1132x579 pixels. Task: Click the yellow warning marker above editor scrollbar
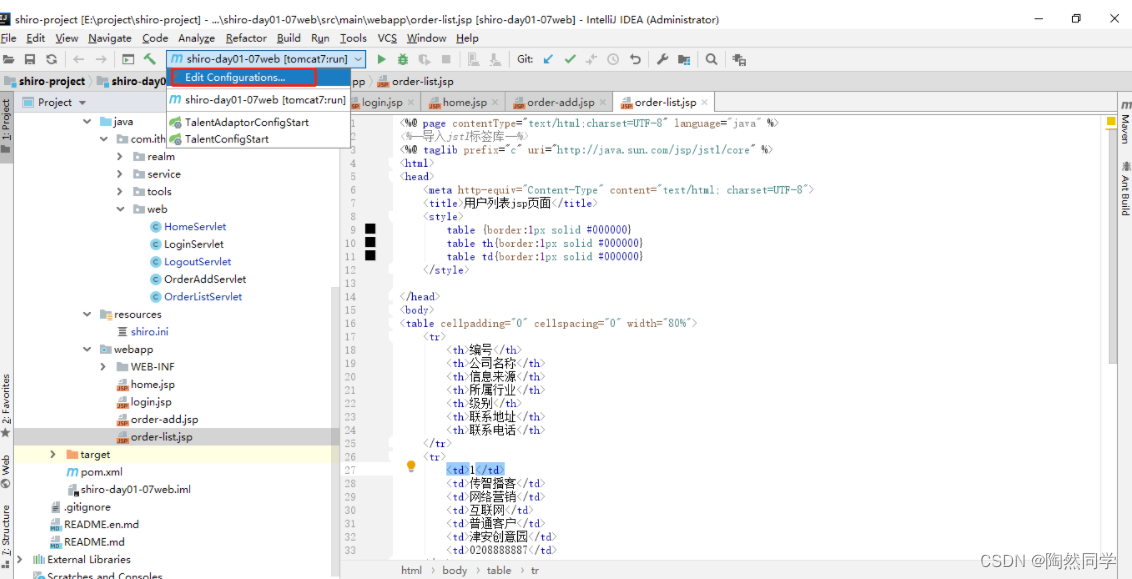[x=1111, y=121]
